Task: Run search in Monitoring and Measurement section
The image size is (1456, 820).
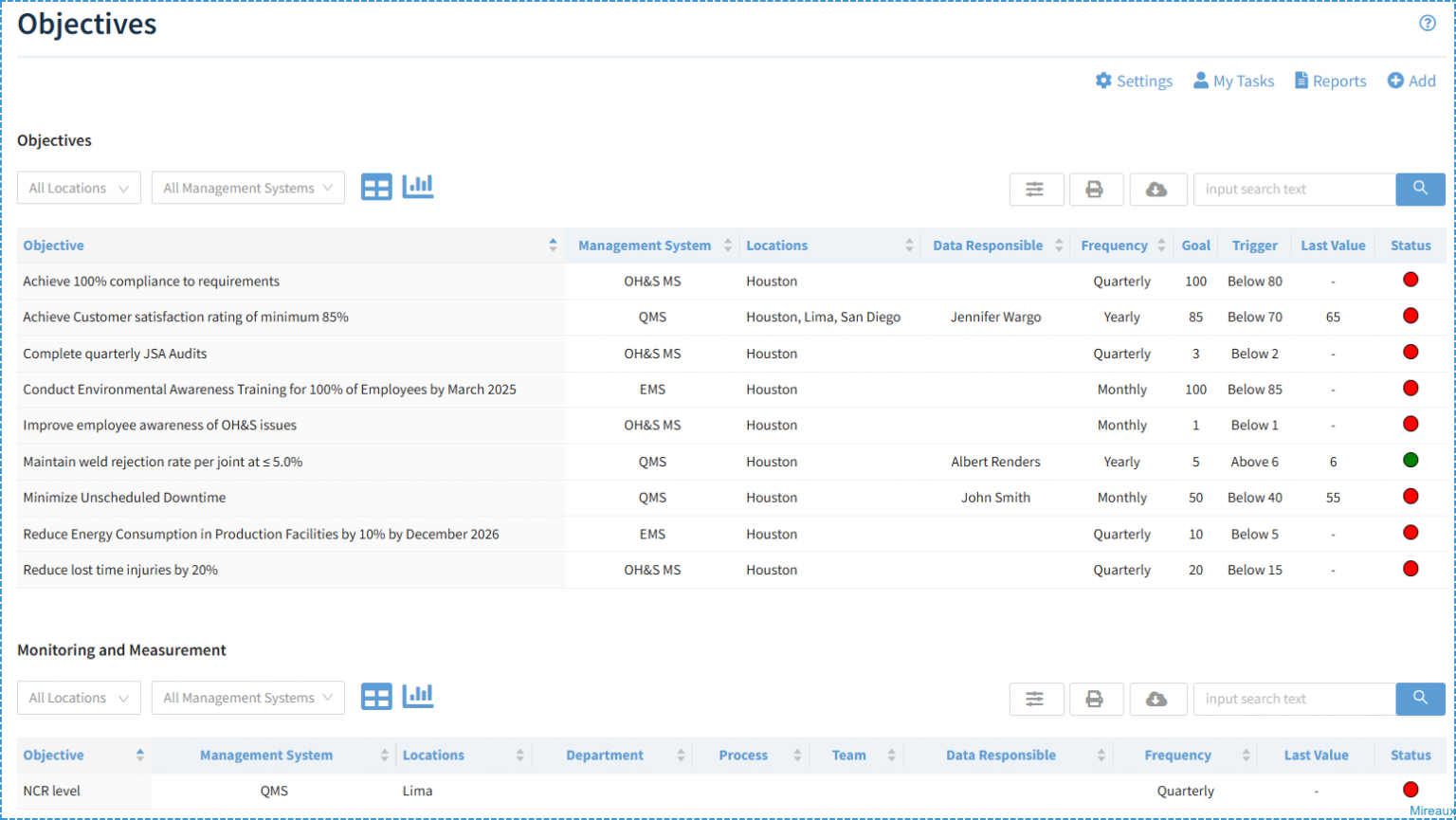Action: click(x=1420, y=700)
